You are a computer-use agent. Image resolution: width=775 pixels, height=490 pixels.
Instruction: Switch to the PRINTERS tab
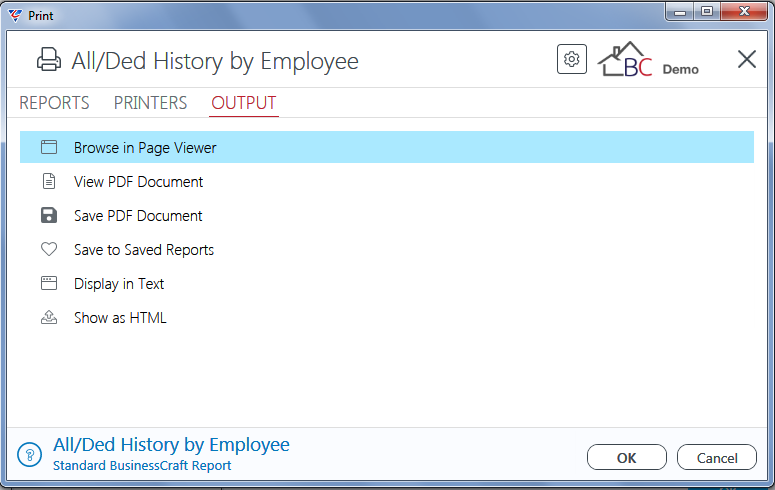[x=150, y=103]
